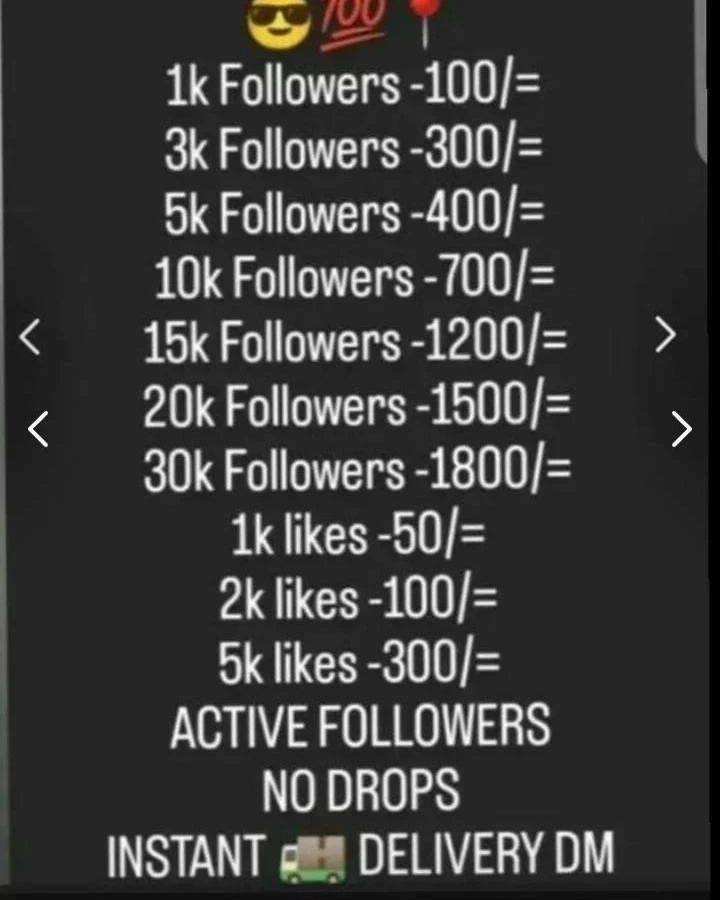Click the 1k likes -50/= text
Viewport: 720px width, 900px height.
(x=357, y=535)
